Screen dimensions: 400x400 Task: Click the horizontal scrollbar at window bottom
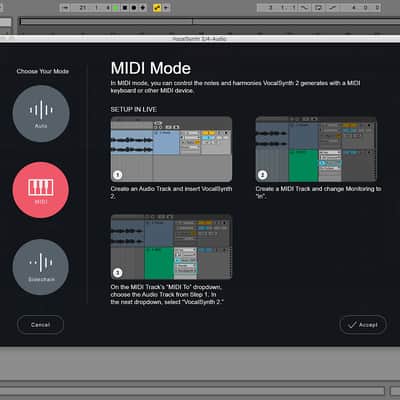pos(192,391)
